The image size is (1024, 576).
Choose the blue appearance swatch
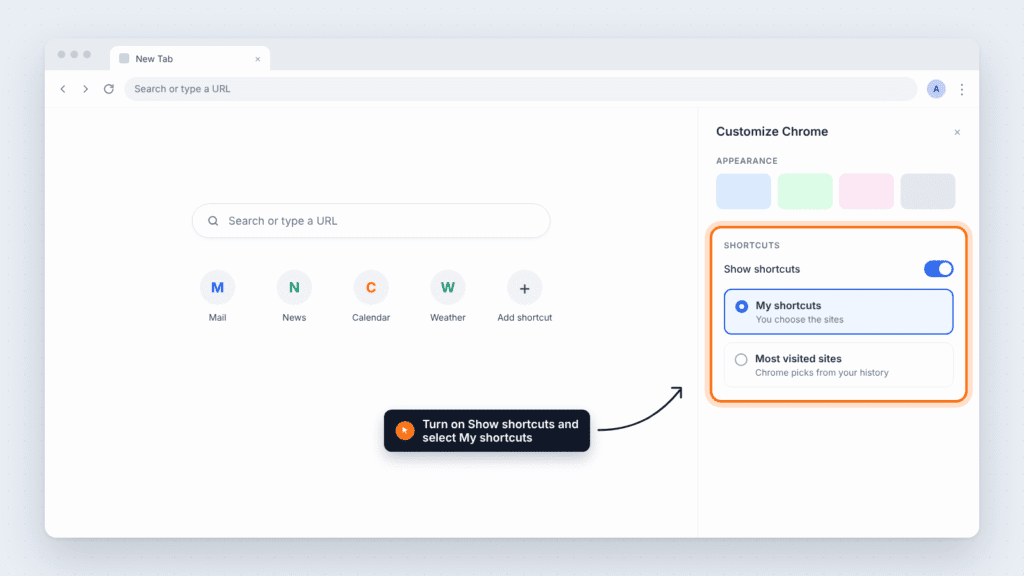pos(743,191)
